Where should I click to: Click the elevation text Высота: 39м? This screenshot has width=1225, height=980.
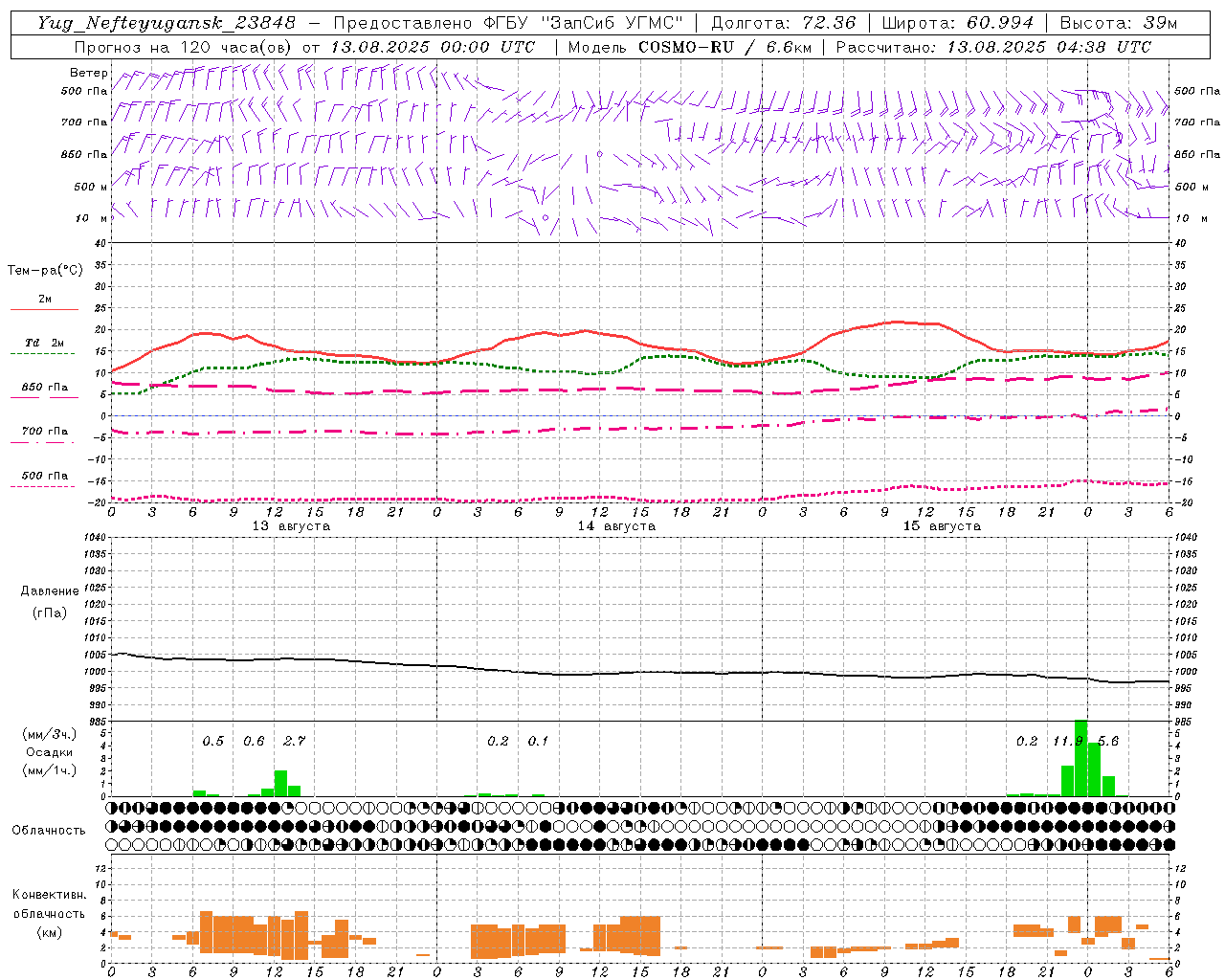pyautogui.click(x=1119, y=23)
